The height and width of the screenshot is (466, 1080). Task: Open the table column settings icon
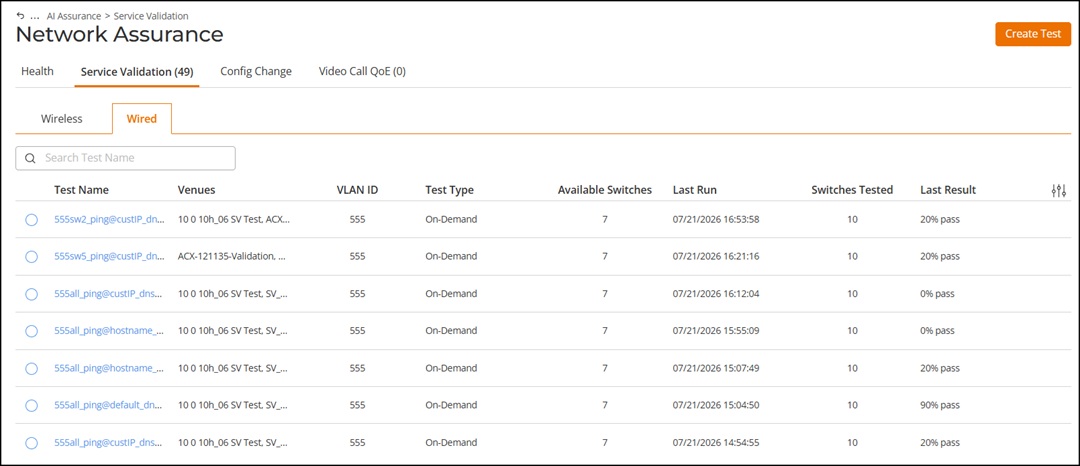1059,191
